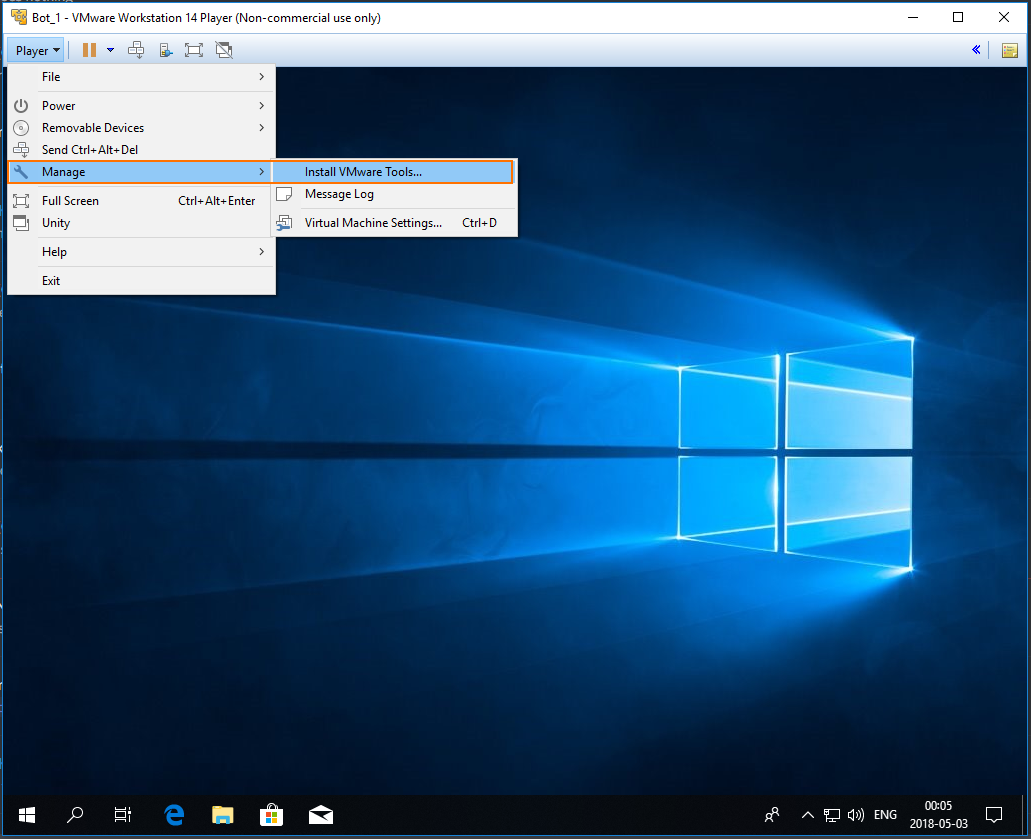Click the ENG language indicator
This screenshot has width=1031, height=839.
tap(885, 815)
